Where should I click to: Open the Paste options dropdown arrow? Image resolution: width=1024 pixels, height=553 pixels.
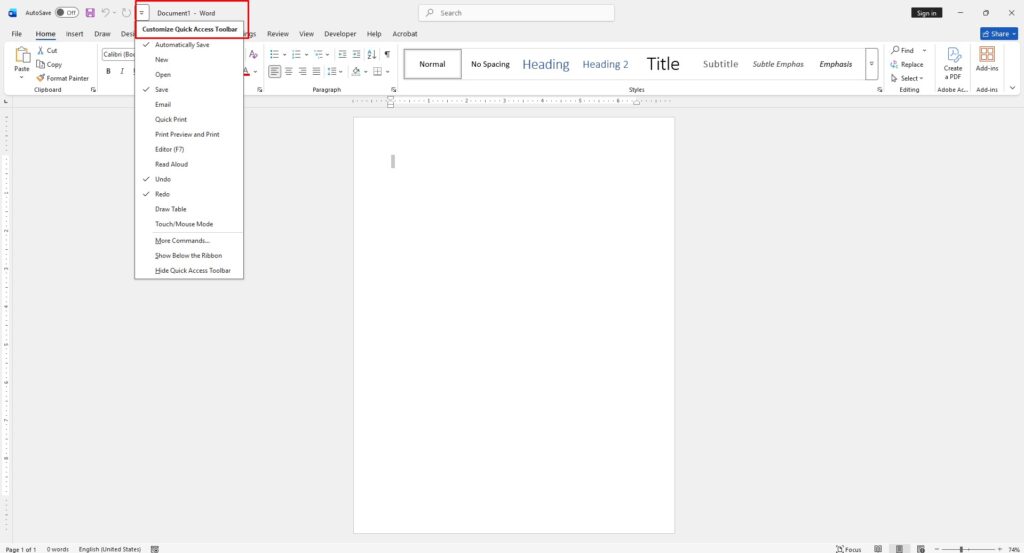pyautogui.click(x=22, y=77)
